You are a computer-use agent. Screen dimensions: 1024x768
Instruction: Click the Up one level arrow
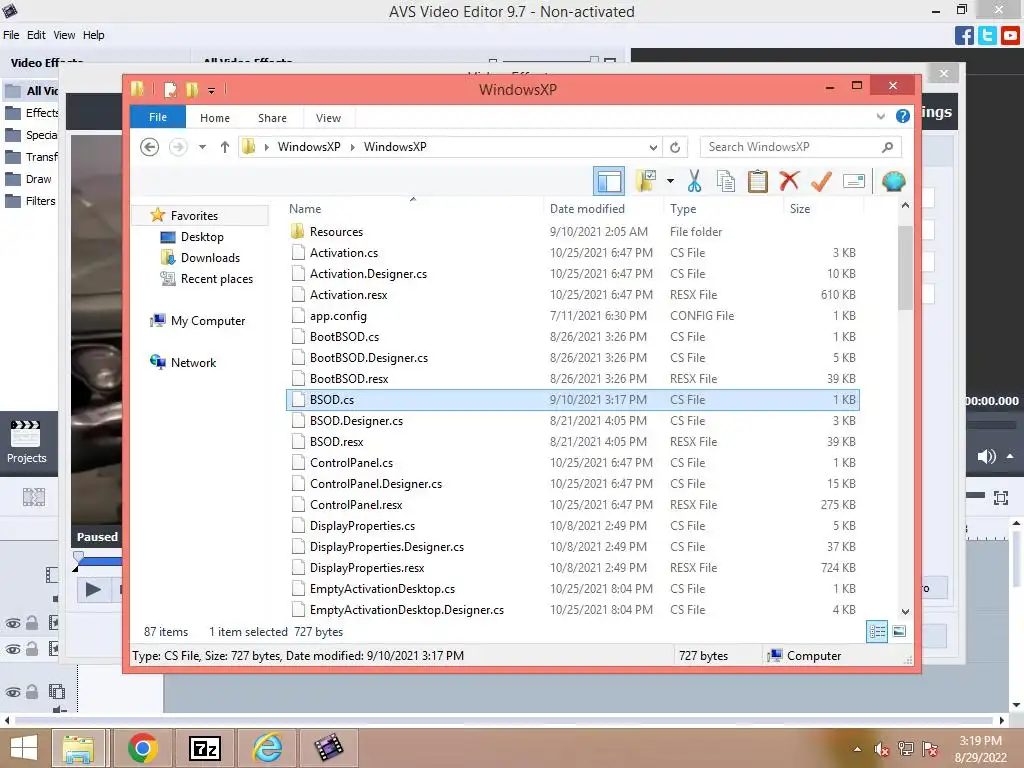tap(225, 147)
